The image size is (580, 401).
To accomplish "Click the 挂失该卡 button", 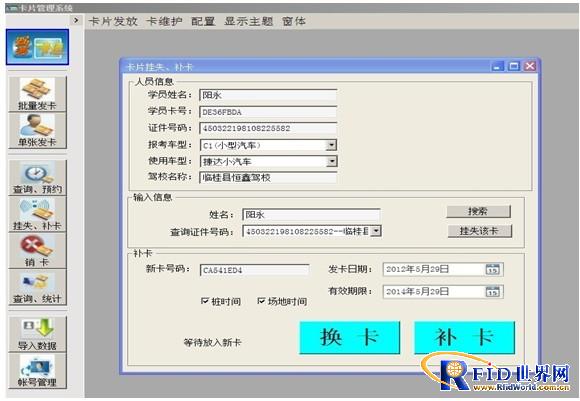I will [x=479, y=231].
